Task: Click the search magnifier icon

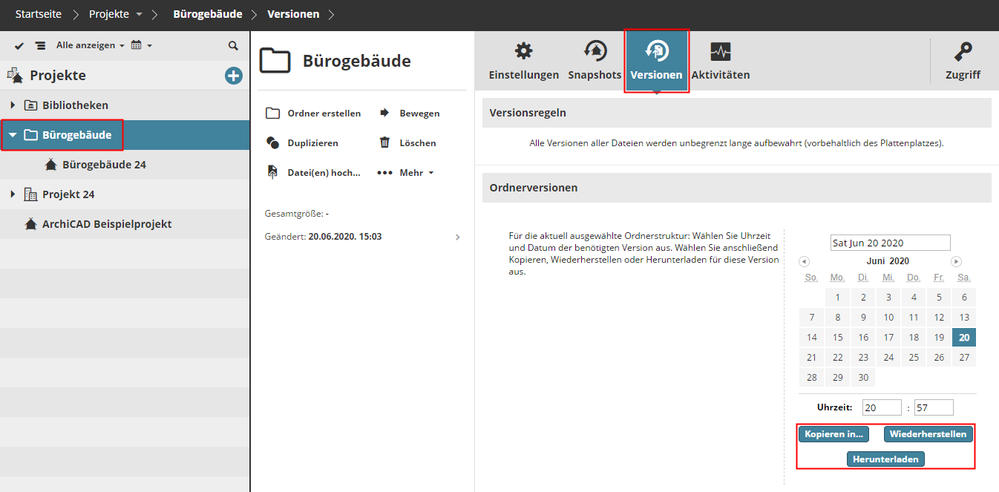Action: tap(233, 45)
